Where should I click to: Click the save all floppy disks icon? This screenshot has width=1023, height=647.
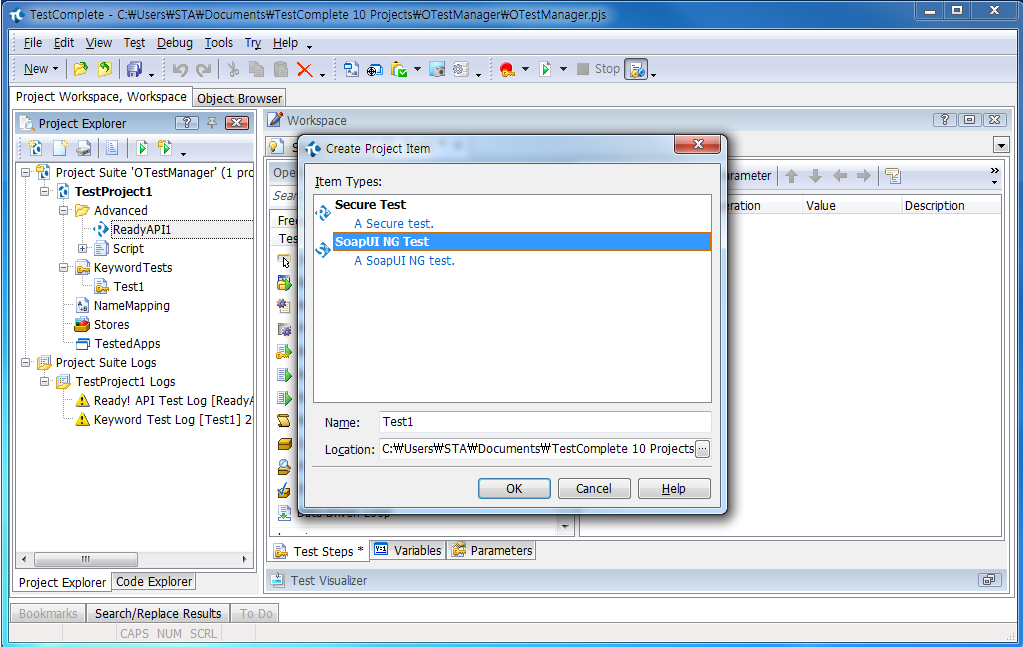[x=134, y=69]
